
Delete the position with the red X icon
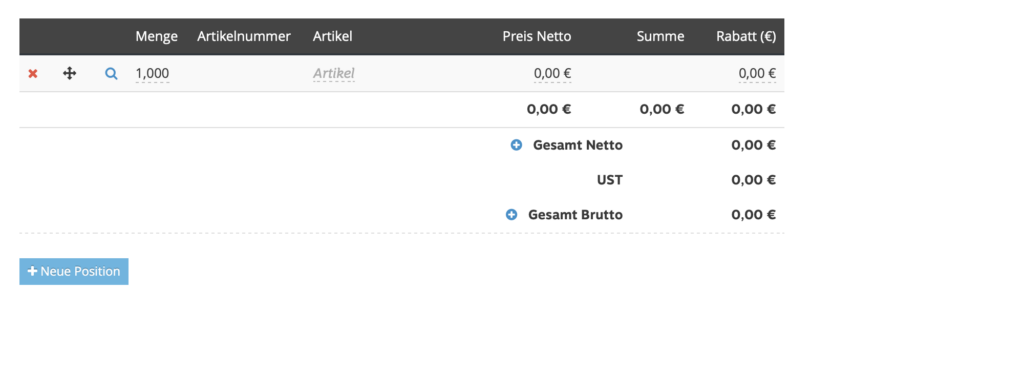[33, 74]
